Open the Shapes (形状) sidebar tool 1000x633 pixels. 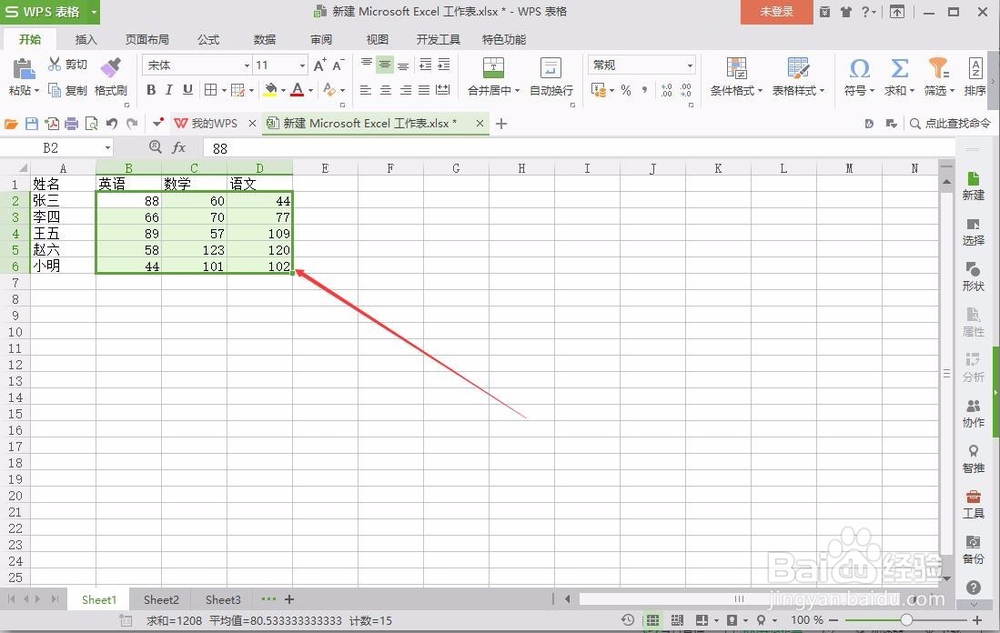coord(973,277)
